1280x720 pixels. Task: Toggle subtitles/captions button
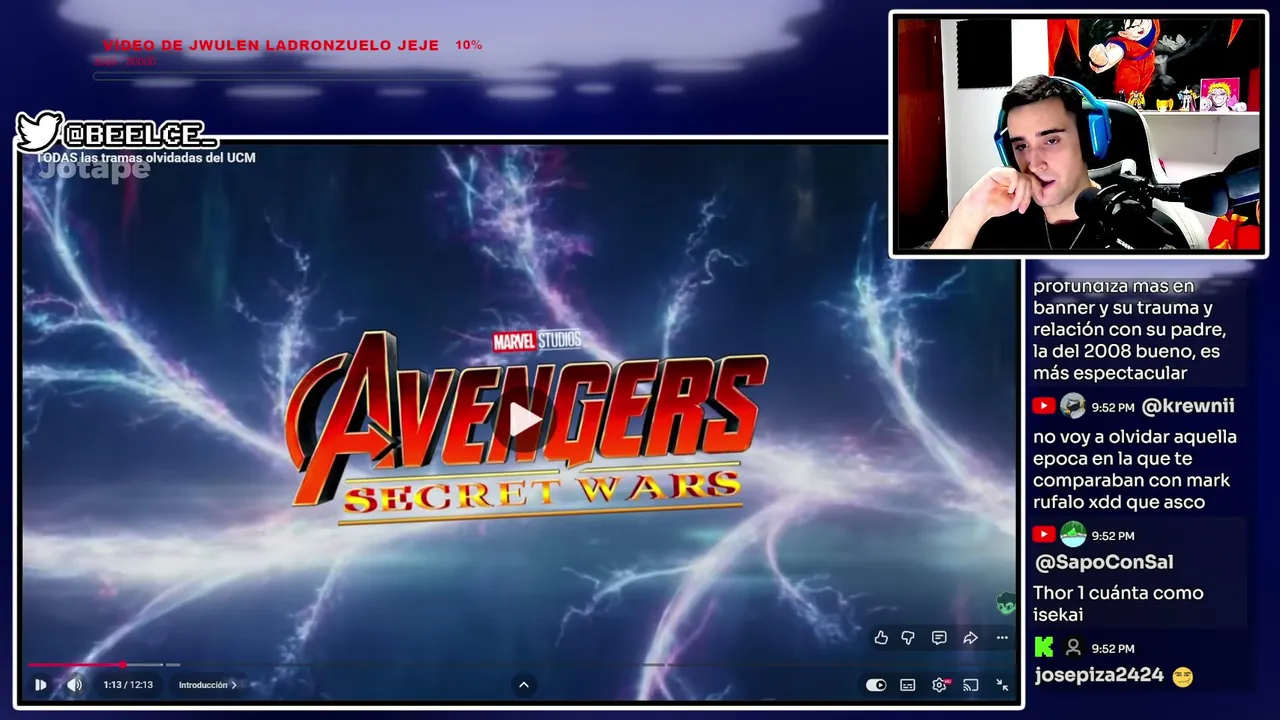pyautogui.click(x=908, y=685)
